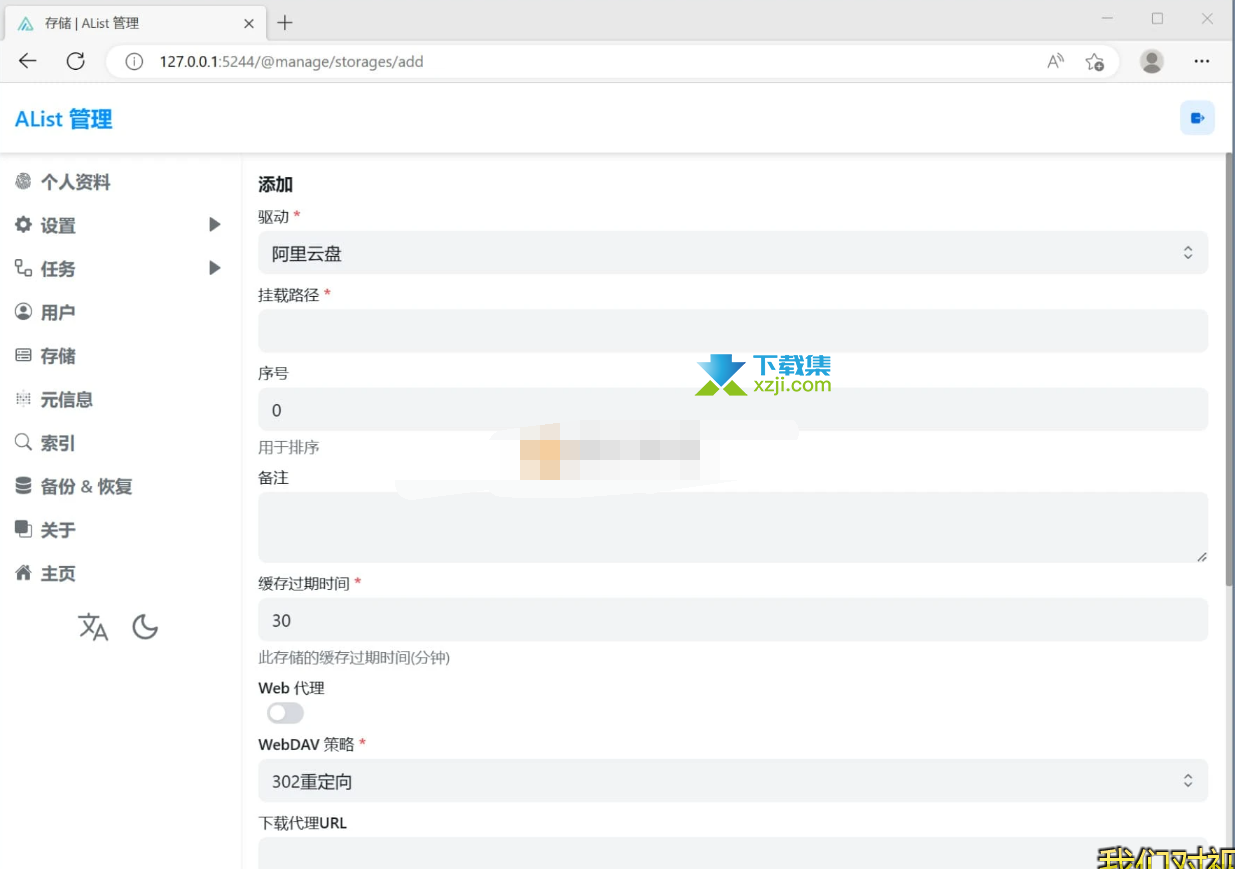Toggle the Web 代理 switch
The width and height of the screenshot is (1235, 869).
point(285,713)
